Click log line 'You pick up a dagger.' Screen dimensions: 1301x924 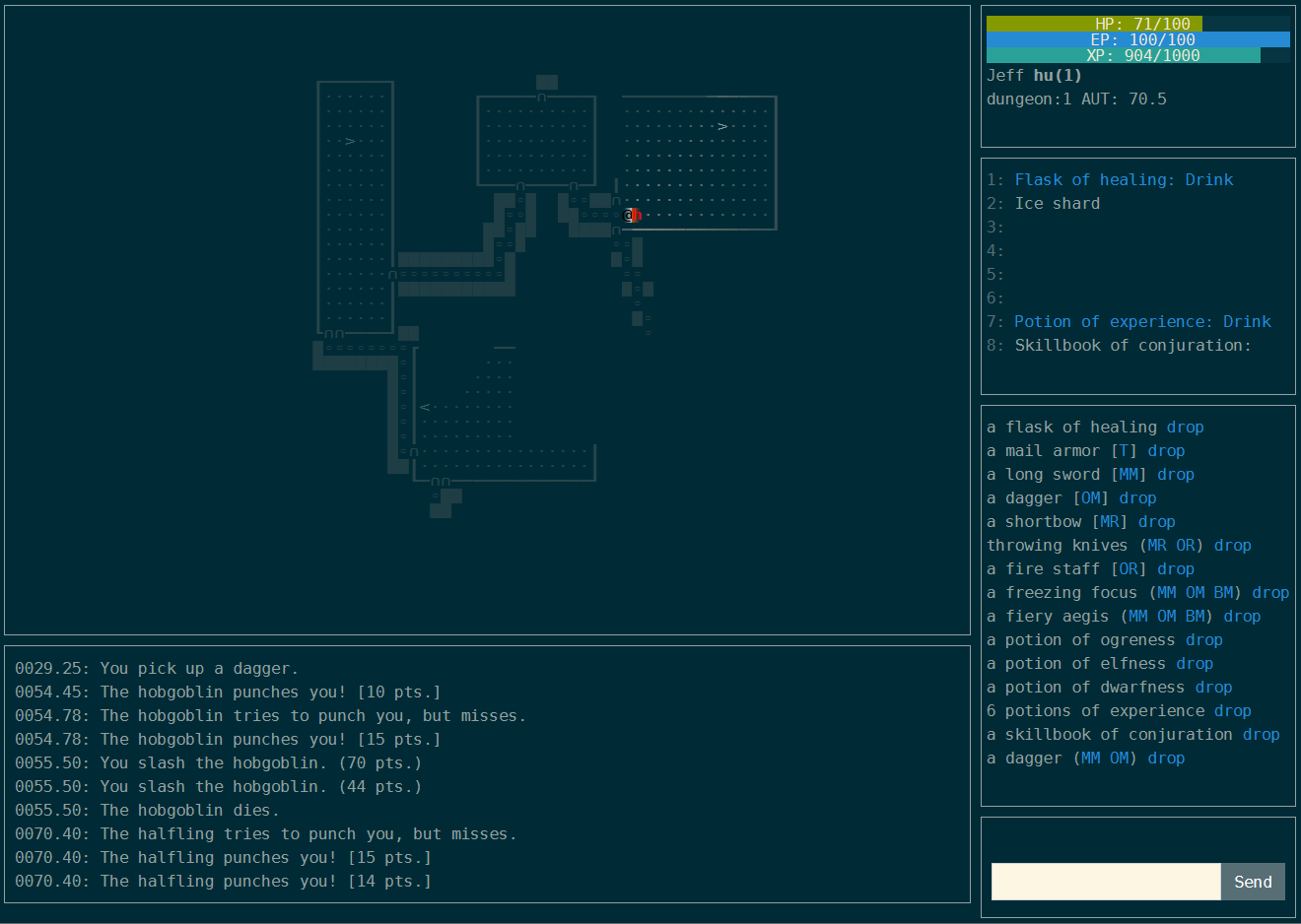[x=199, y=668]
